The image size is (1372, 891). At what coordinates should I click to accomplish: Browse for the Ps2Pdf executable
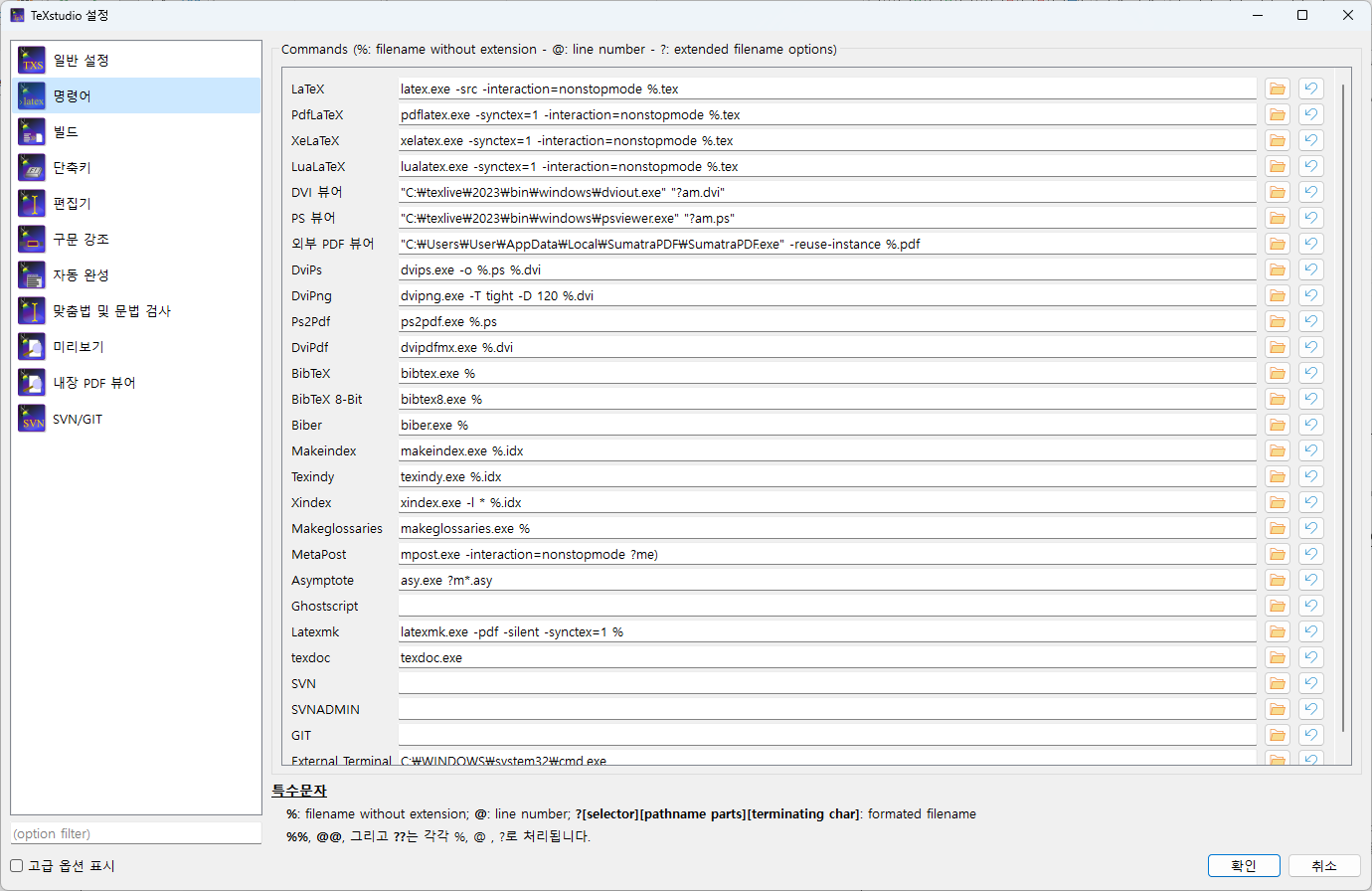tap(1278, 321)
